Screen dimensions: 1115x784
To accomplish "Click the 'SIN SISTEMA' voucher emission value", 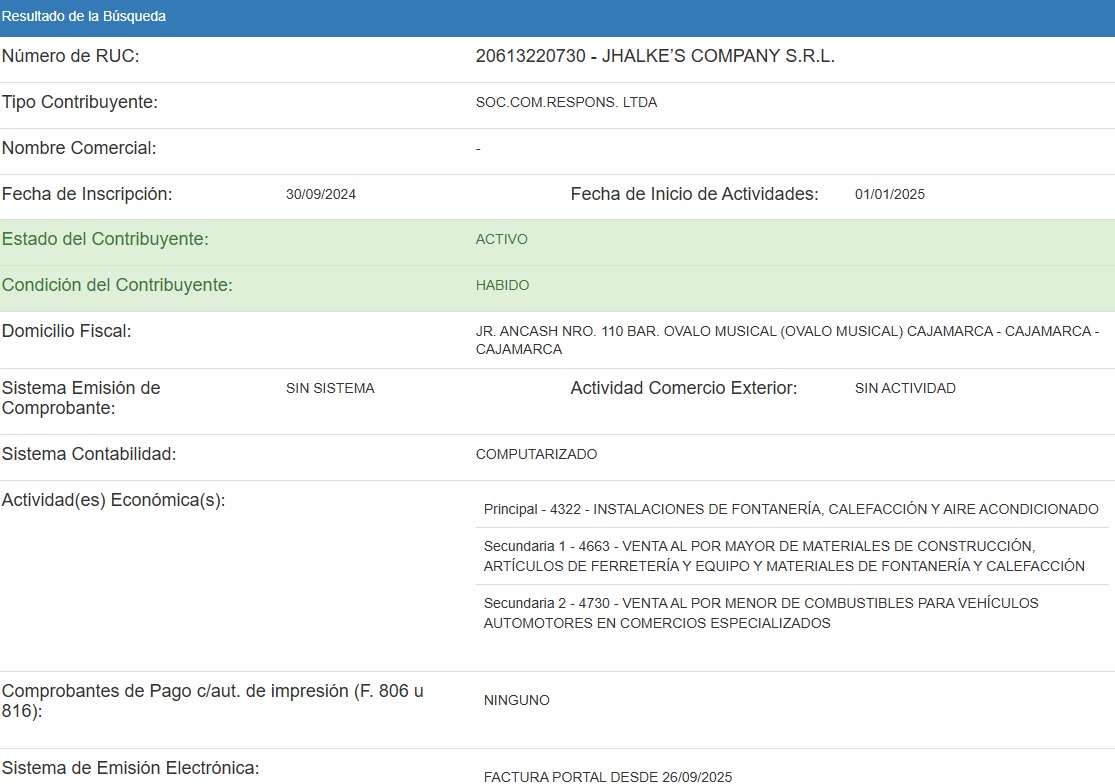I will click(x=330, y=389).
